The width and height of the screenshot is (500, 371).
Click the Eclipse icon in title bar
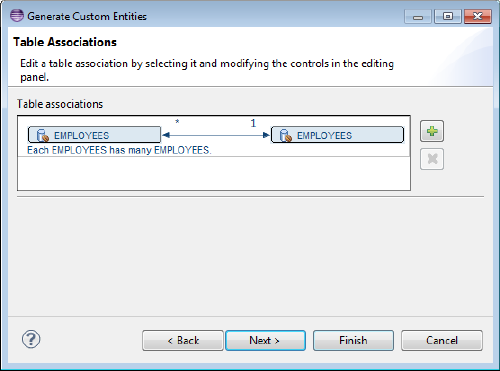point(17,16)
